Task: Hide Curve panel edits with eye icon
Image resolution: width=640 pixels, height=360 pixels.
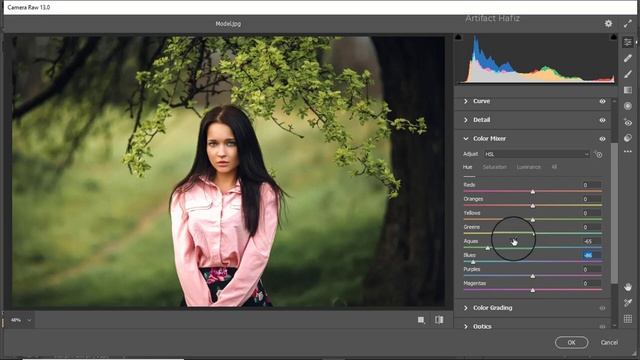Action: tap(602, 101)
